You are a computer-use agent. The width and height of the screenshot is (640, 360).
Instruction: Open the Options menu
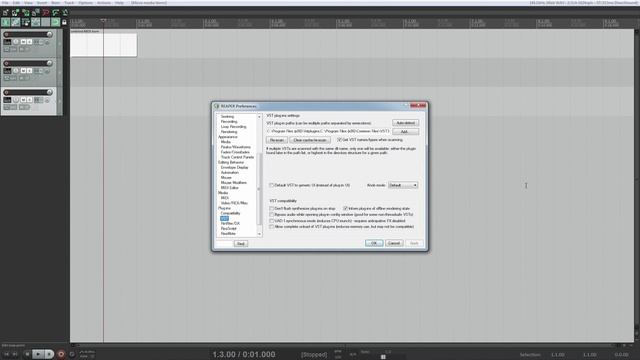(86, 3)
